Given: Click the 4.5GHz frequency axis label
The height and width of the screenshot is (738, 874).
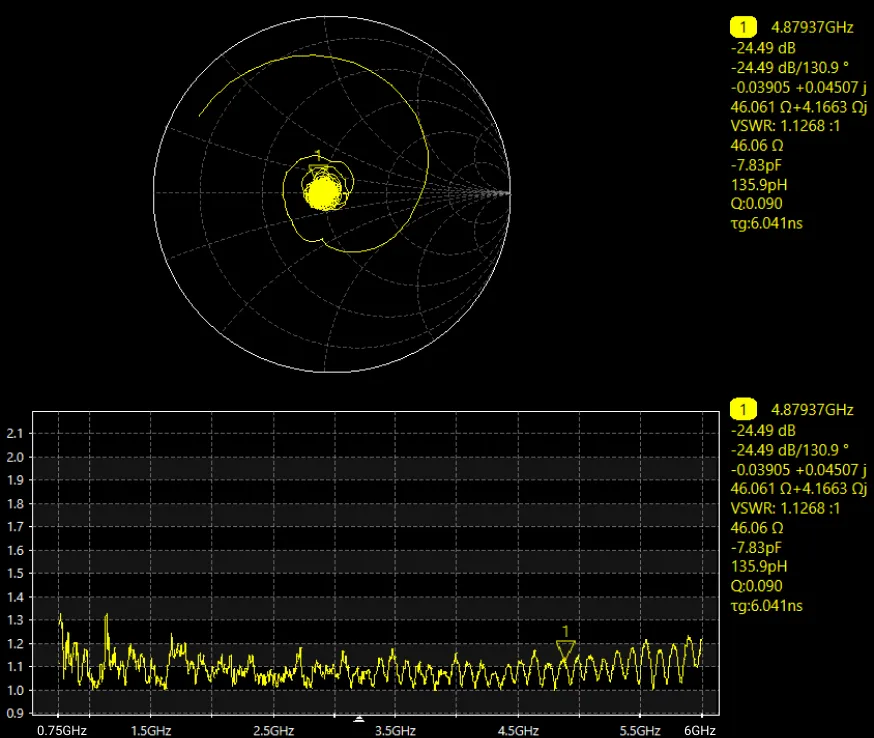Looking at the screenshot, I should pyautogui.click(x=518, y=730).
